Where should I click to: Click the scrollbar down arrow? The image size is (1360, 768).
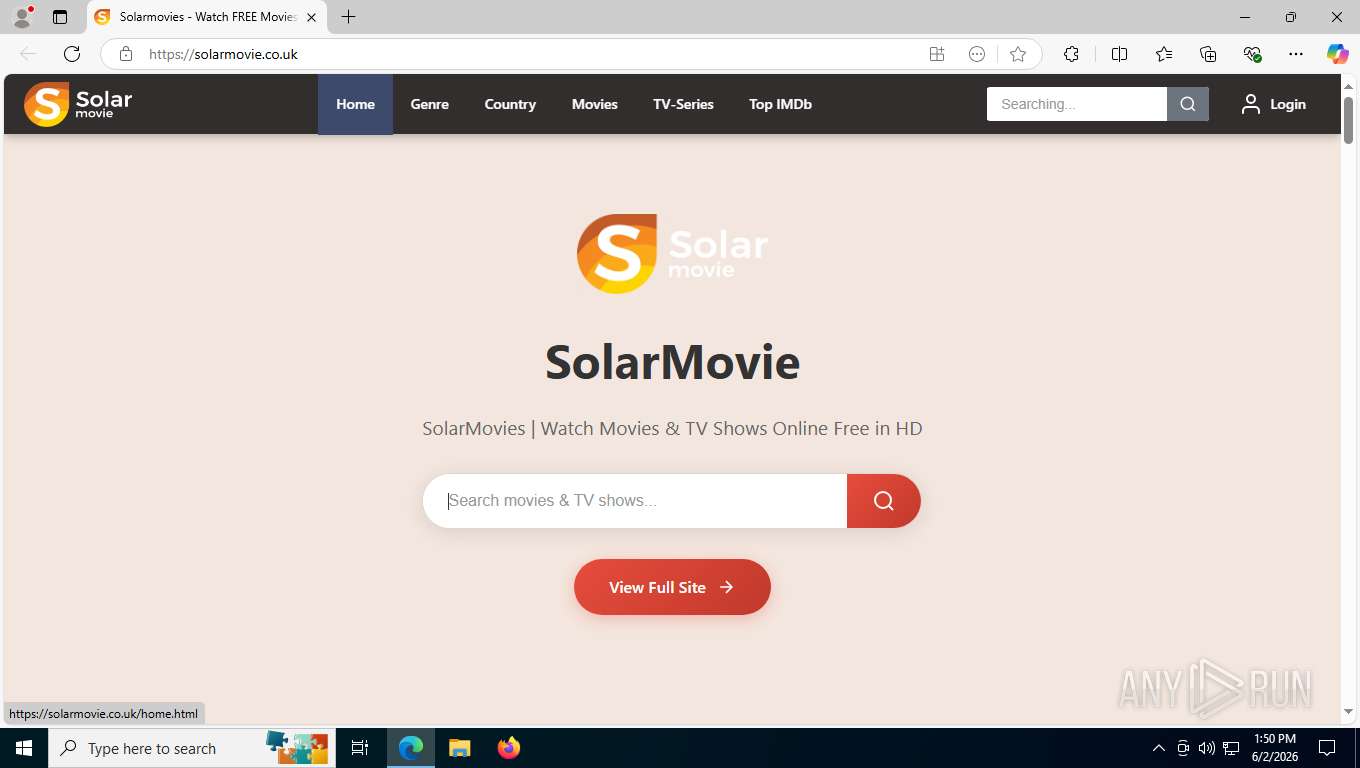1348,712
